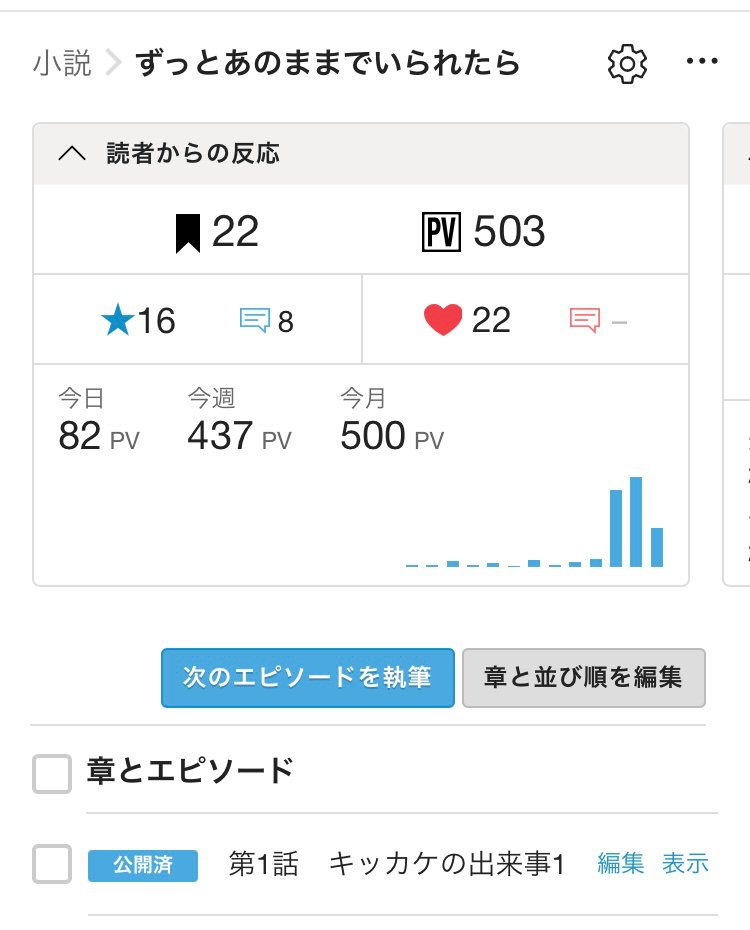Click the 公開済 status badge
This screenshot has width=750, height=930.
click(143, 864)
